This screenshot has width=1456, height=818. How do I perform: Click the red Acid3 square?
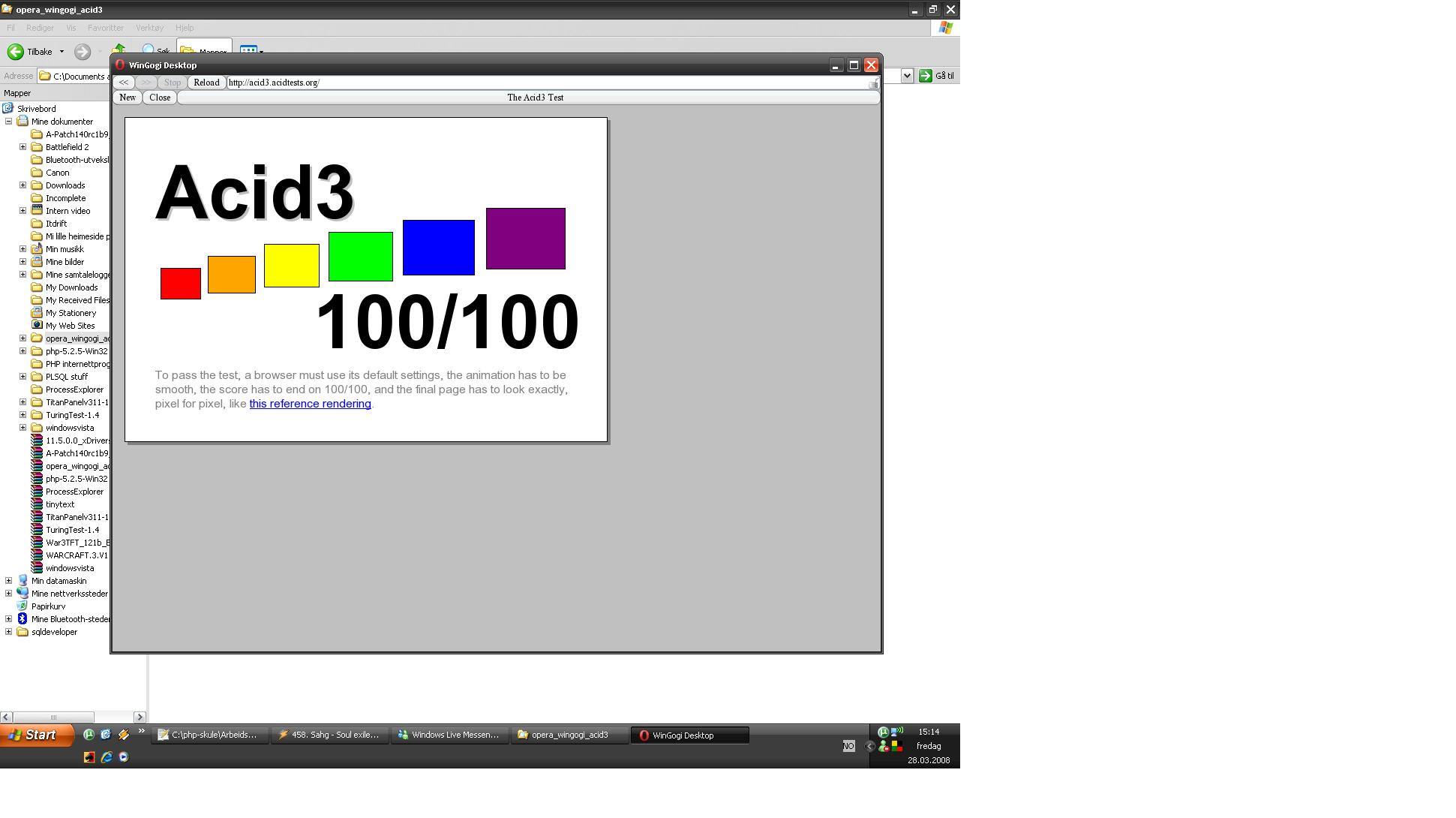pos(181,284)
